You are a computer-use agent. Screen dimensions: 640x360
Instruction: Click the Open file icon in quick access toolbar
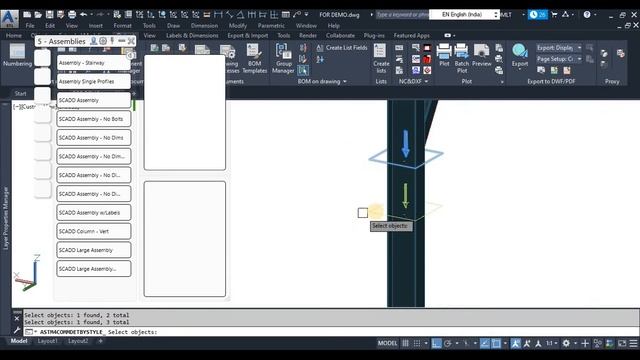tap(38, 15)
